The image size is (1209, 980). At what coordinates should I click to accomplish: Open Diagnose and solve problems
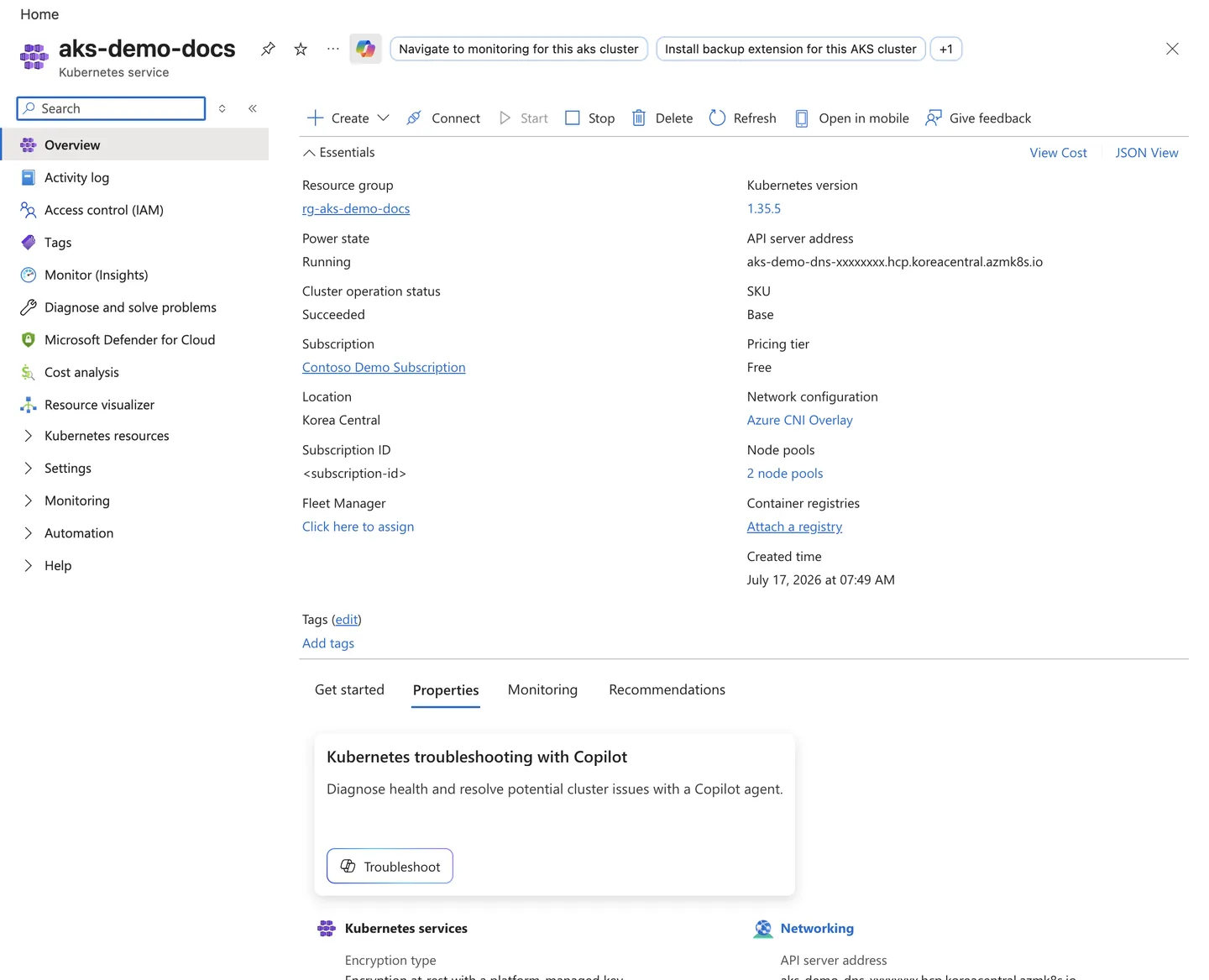coord(134,307)
